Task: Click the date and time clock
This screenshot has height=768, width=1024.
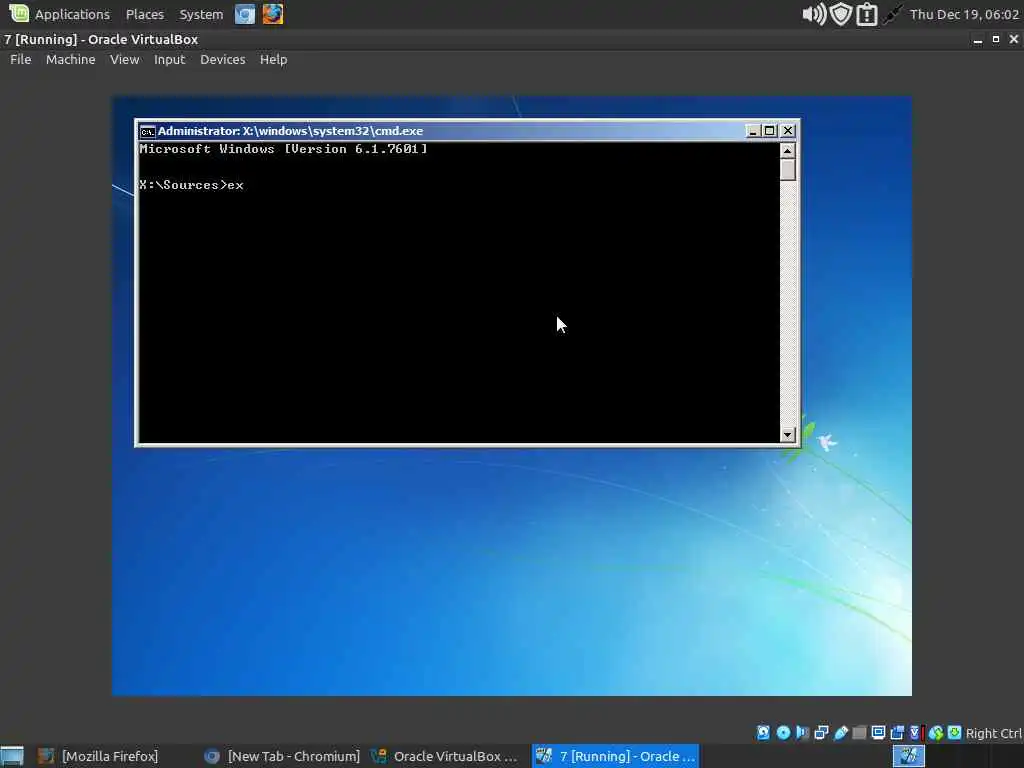Action: (x=964, y=14)
